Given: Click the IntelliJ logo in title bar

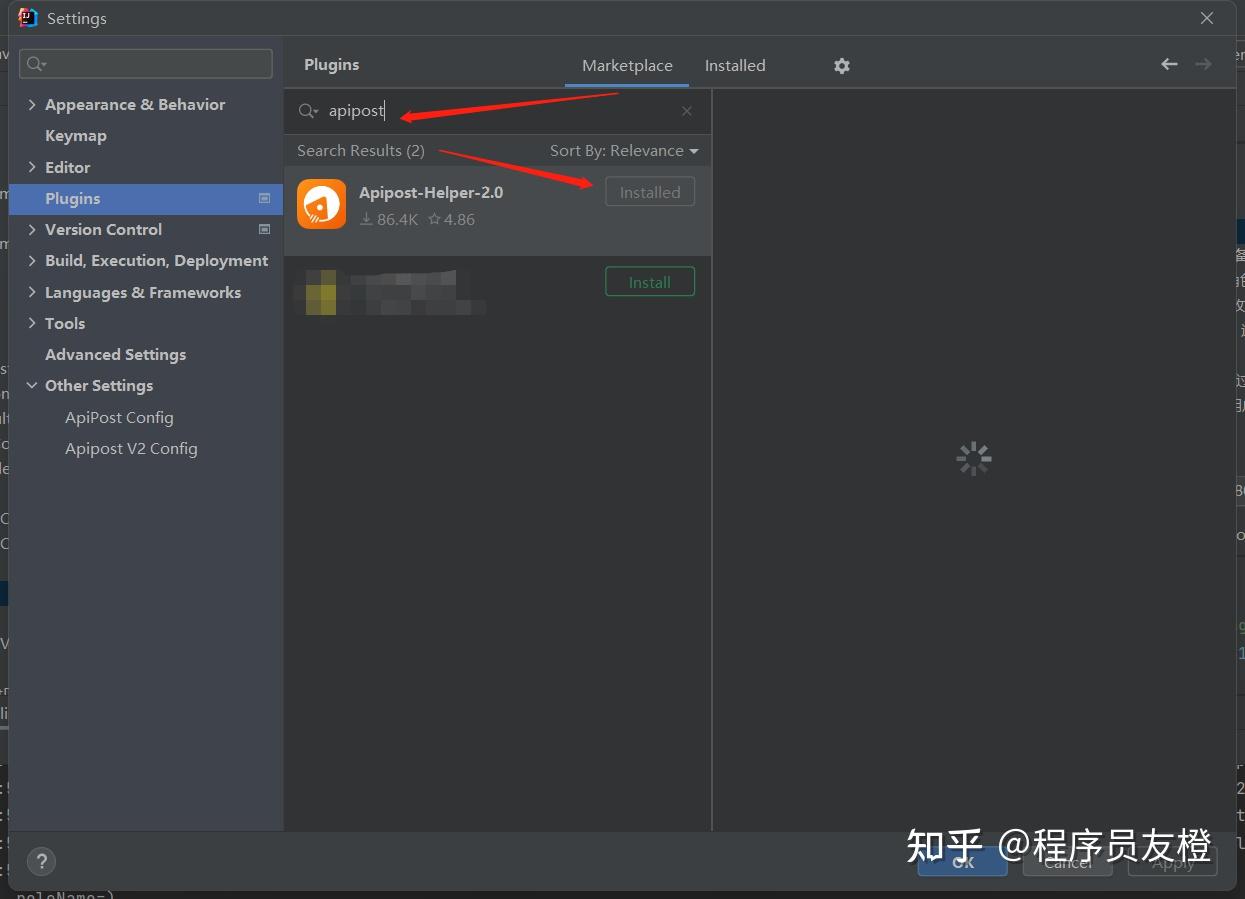Looking at the screenshot, I should (x=28, y=18).
